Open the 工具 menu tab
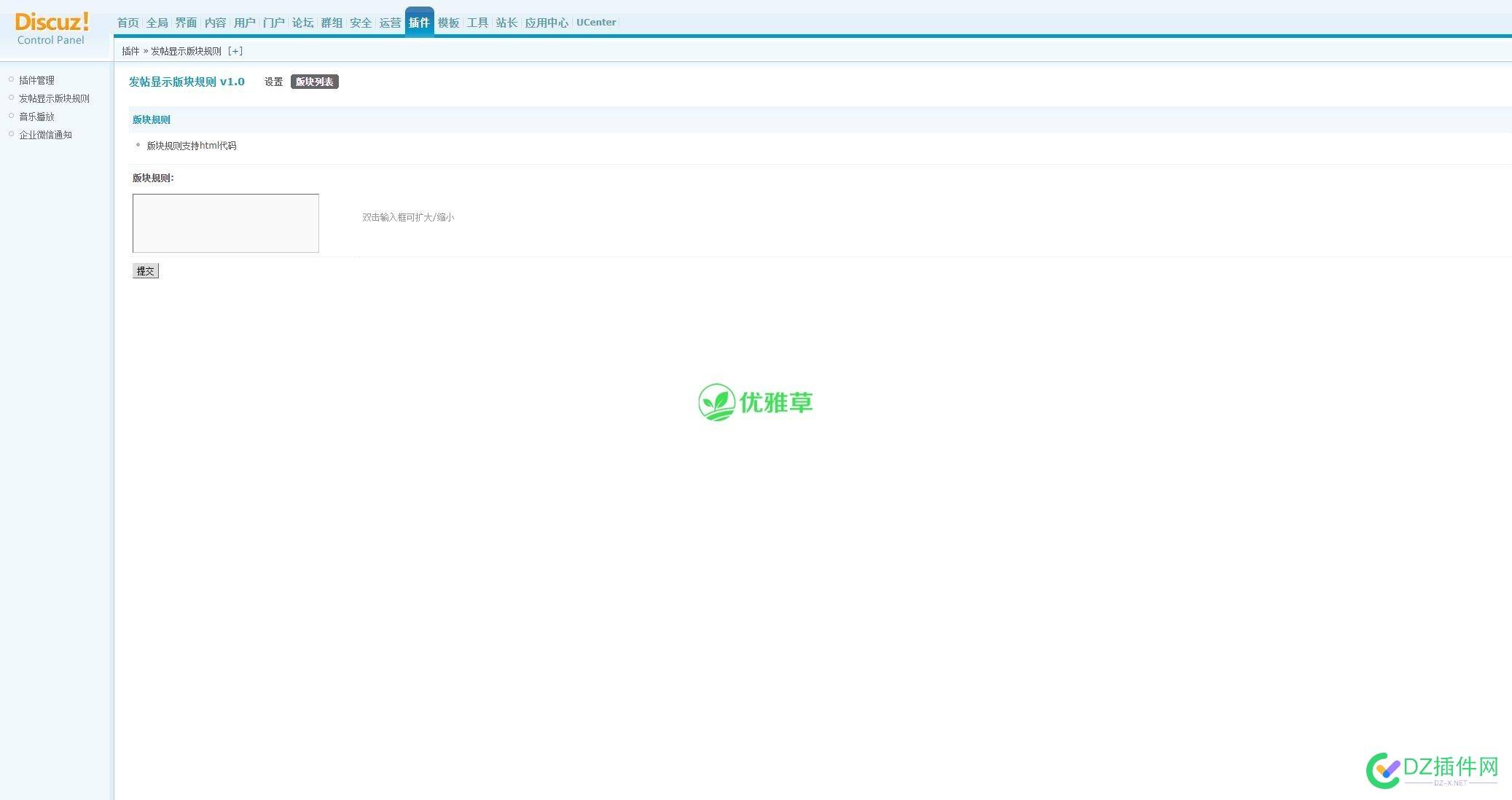 pyautogui.click(x=477, y=23)
